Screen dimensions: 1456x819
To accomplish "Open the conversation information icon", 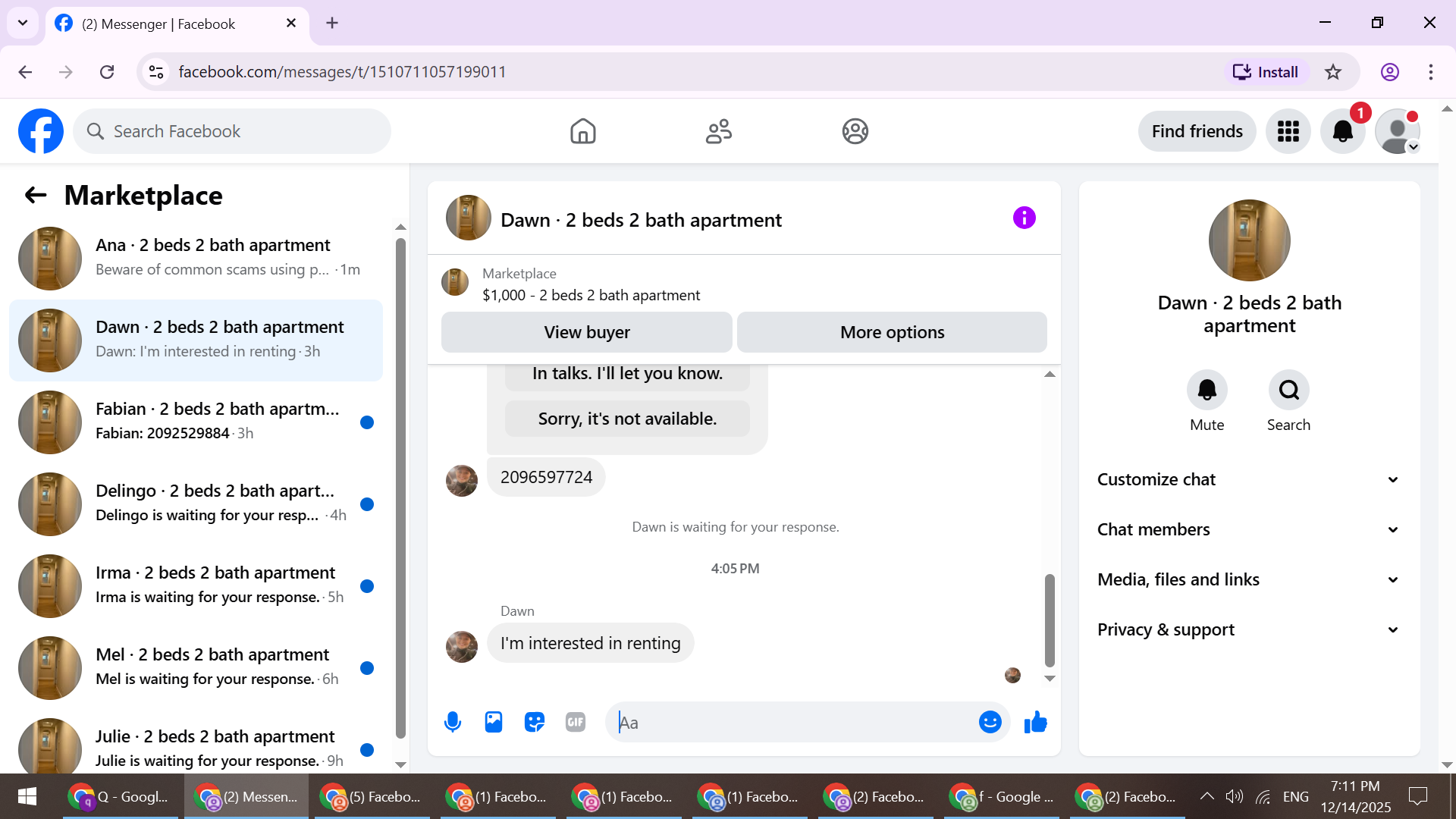I will pyautogui.click(x=1024, y=218).
